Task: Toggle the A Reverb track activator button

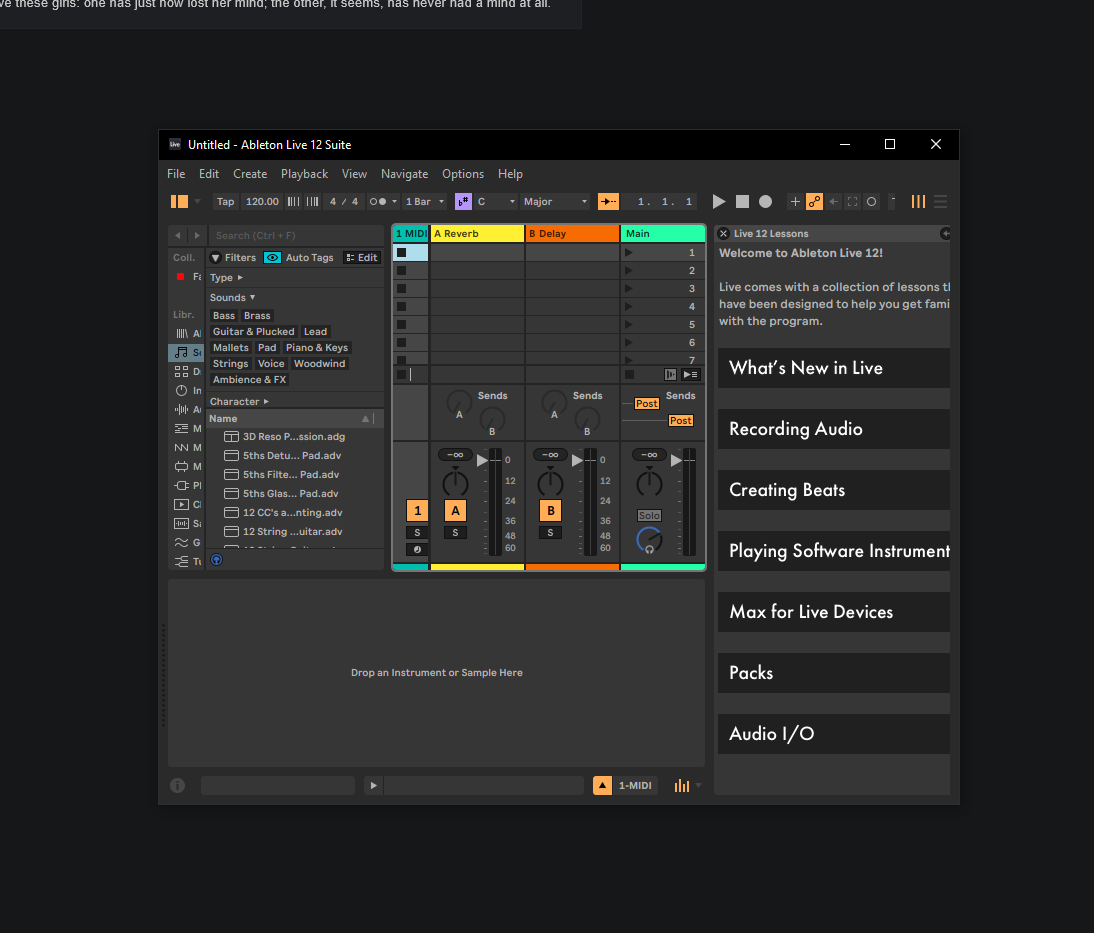Action: tap(456, 511)
